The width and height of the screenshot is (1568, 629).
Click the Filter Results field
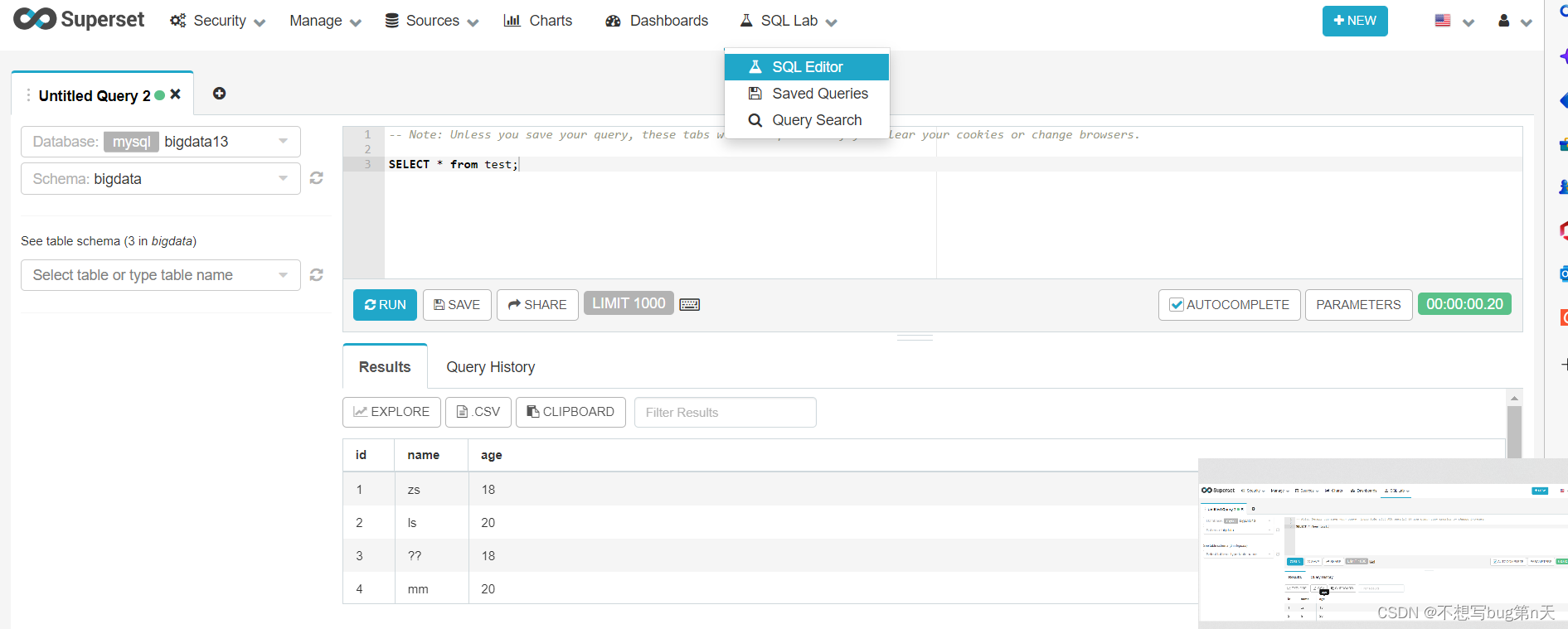[x=726, y=413]
